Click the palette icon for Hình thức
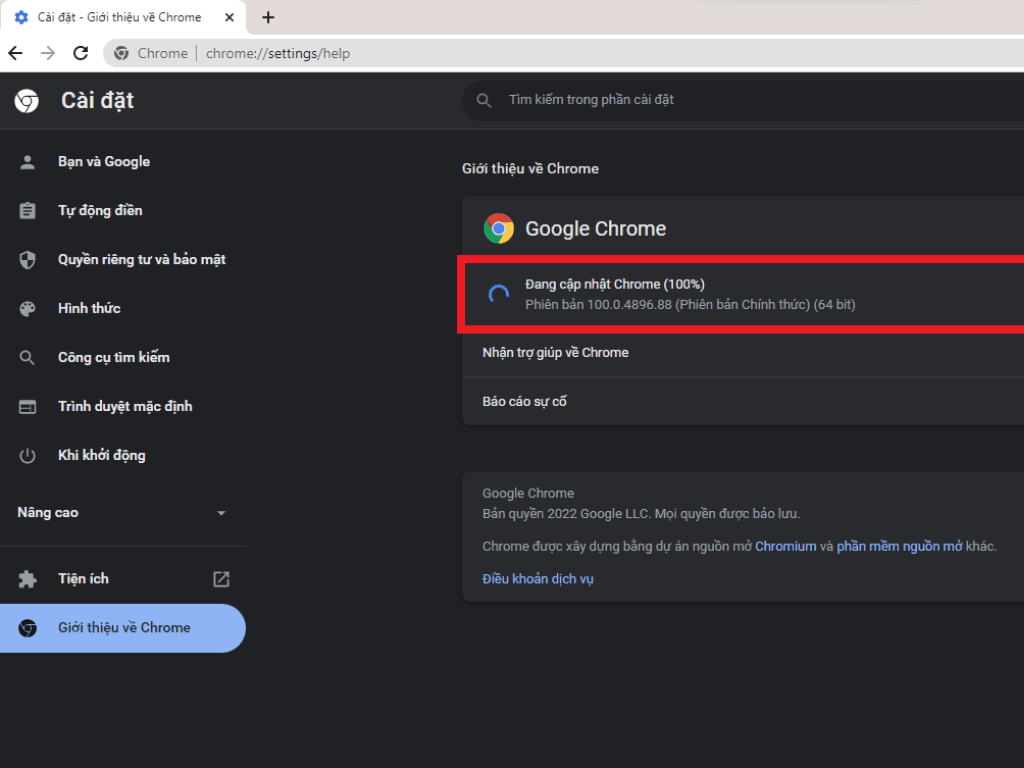The width and height of the screenshot is (1024, 768). 28,309
